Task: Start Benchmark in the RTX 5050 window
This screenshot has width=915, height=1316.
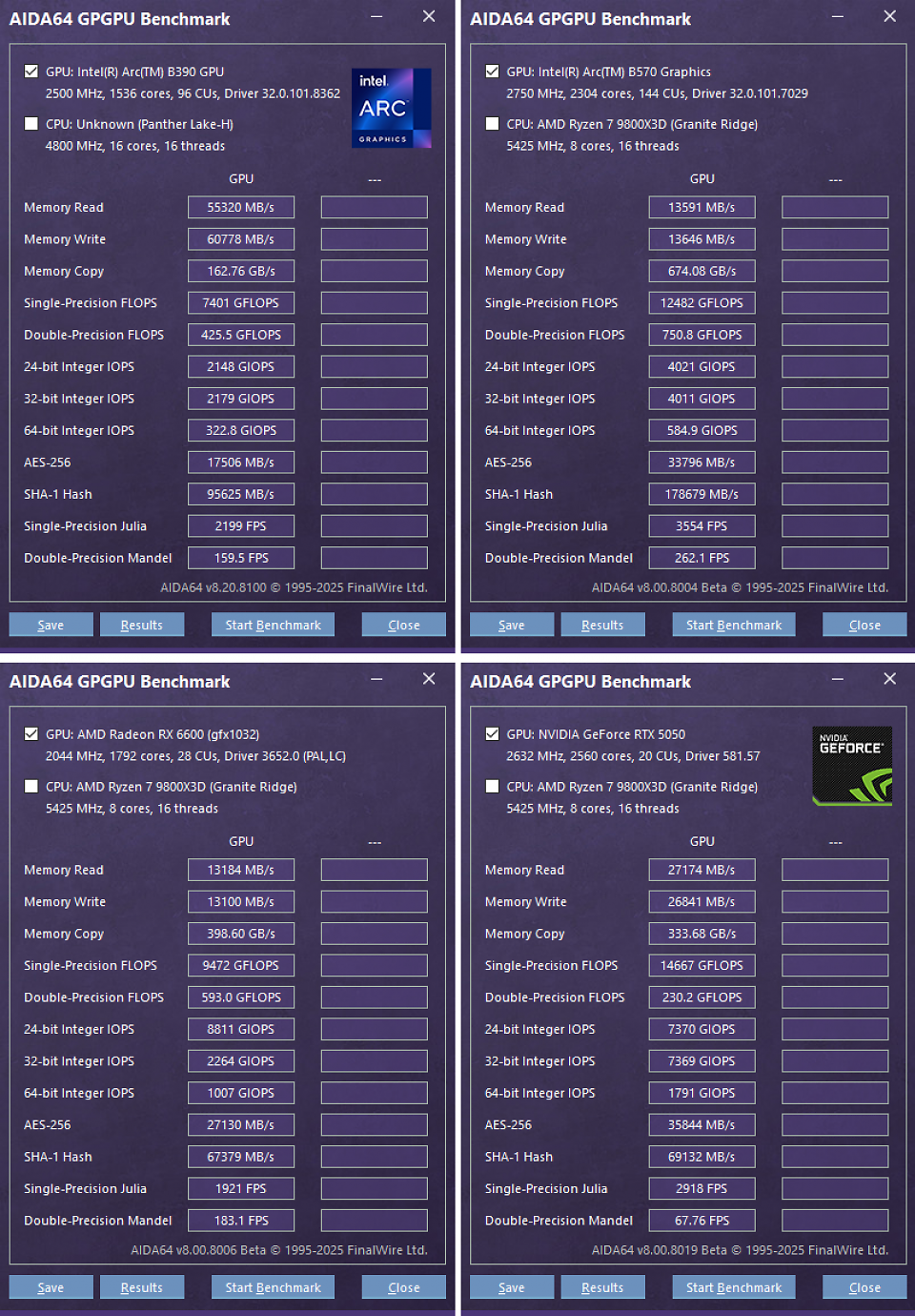Action: click(734, 1287)
